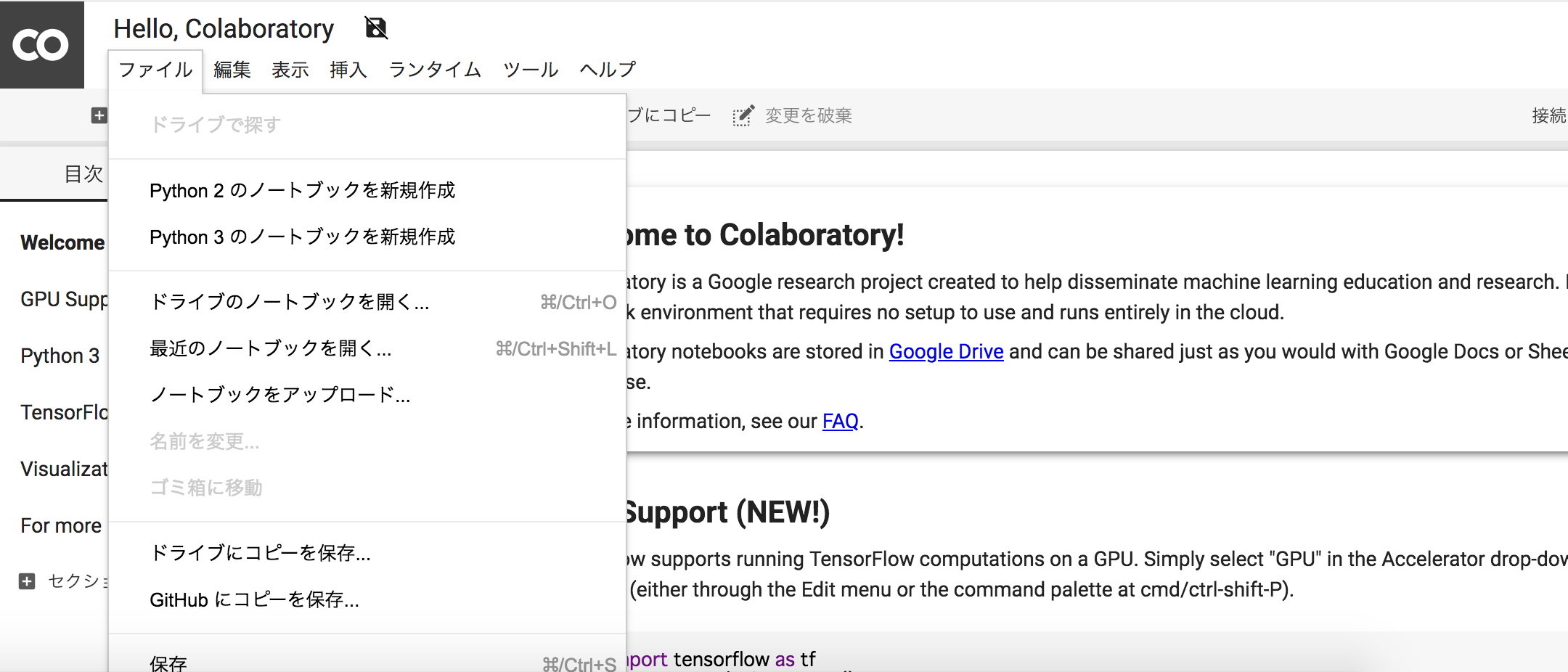Click the Welcome to Colaboratory! heading
1568x672 pixels.
pos(765,235)
